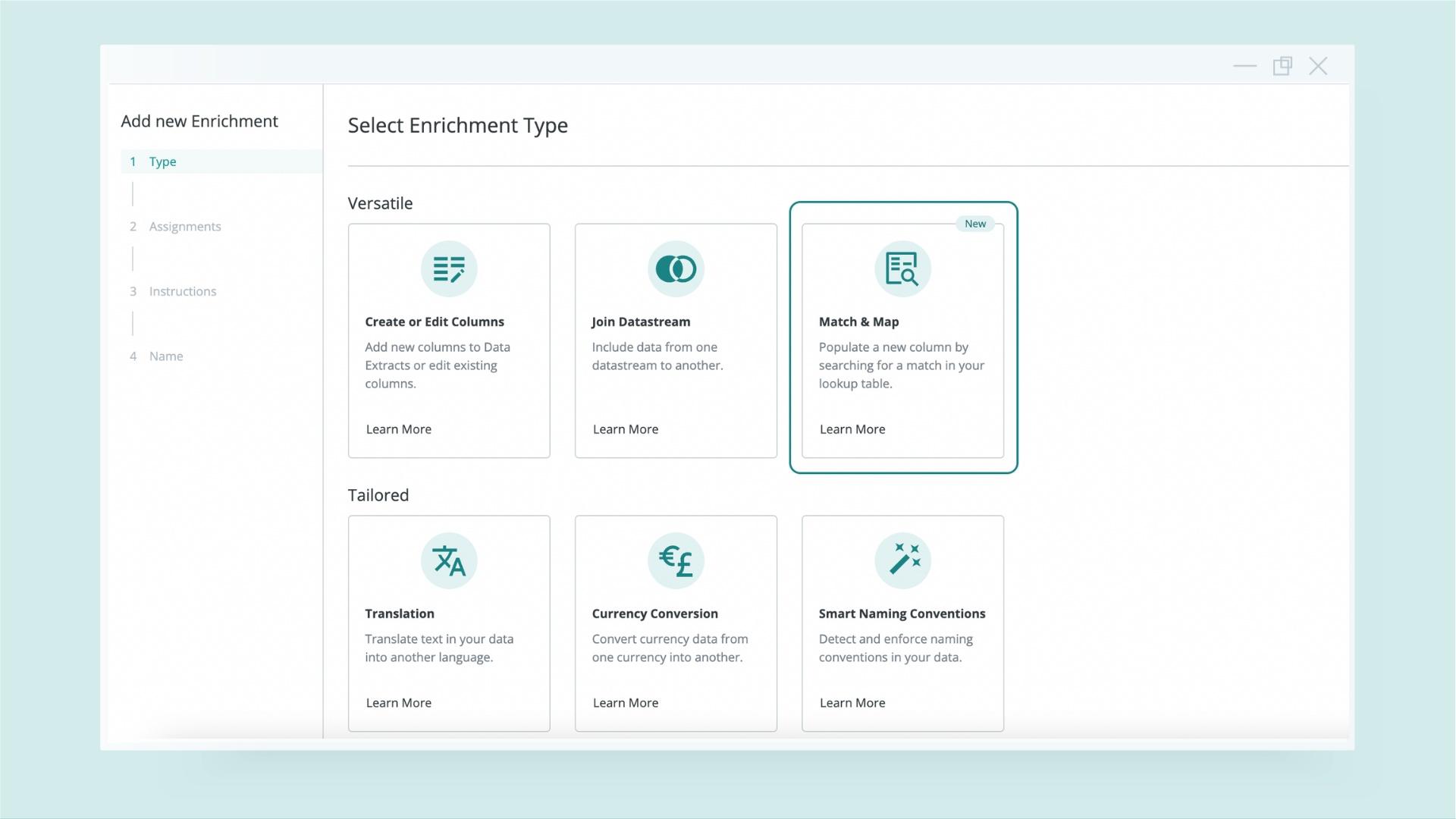1456x819 pixels.
Task: Click the 'Convert currency data' description
Action: [670, 648]
